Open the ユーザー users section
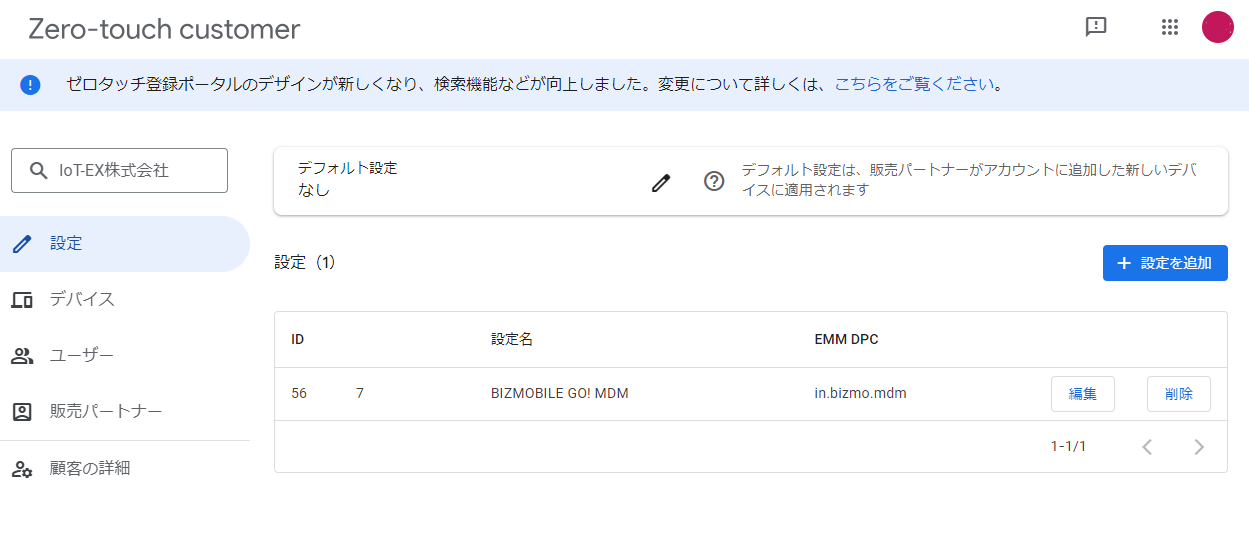 (x=82, y=356)
